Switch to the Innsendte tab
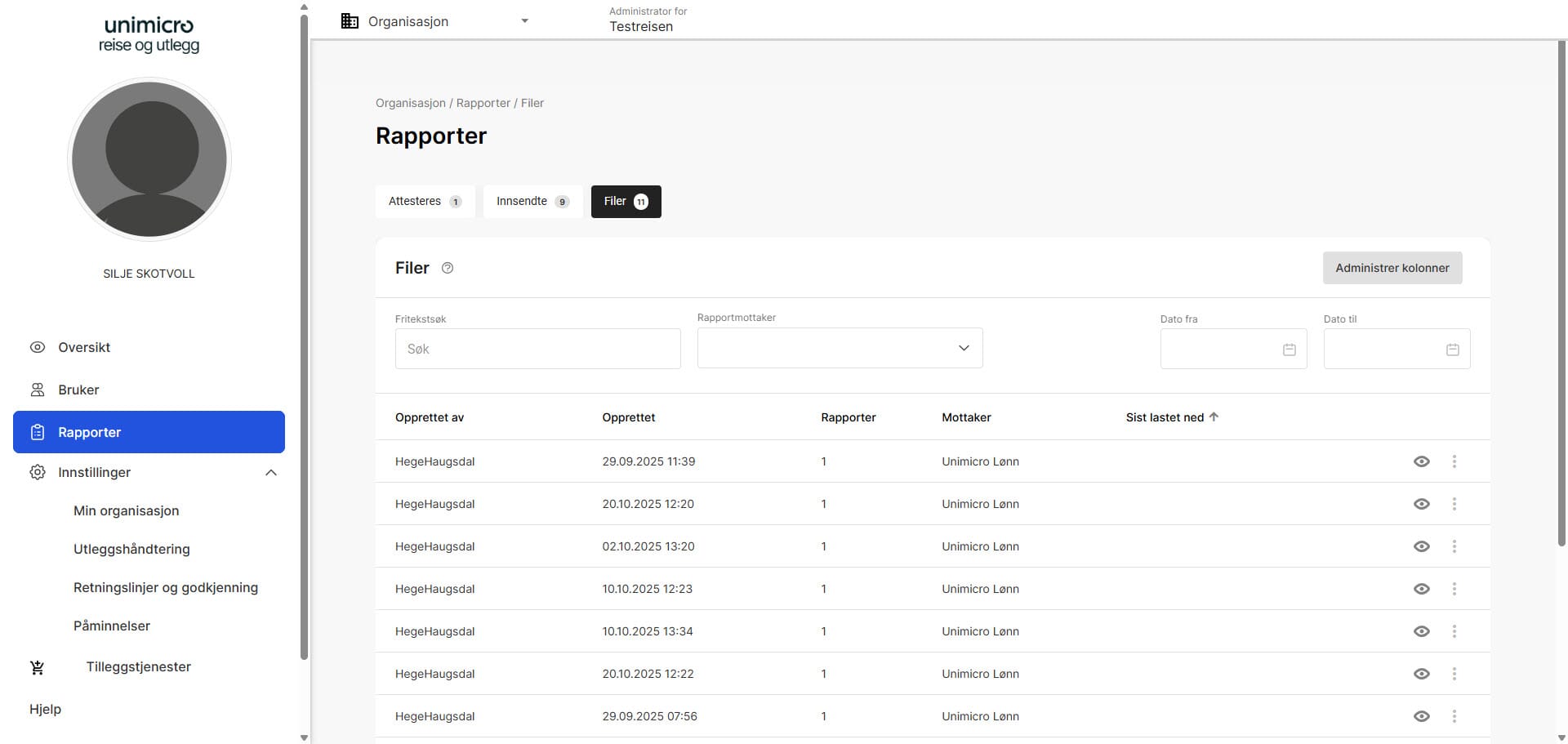 point(532,202)
